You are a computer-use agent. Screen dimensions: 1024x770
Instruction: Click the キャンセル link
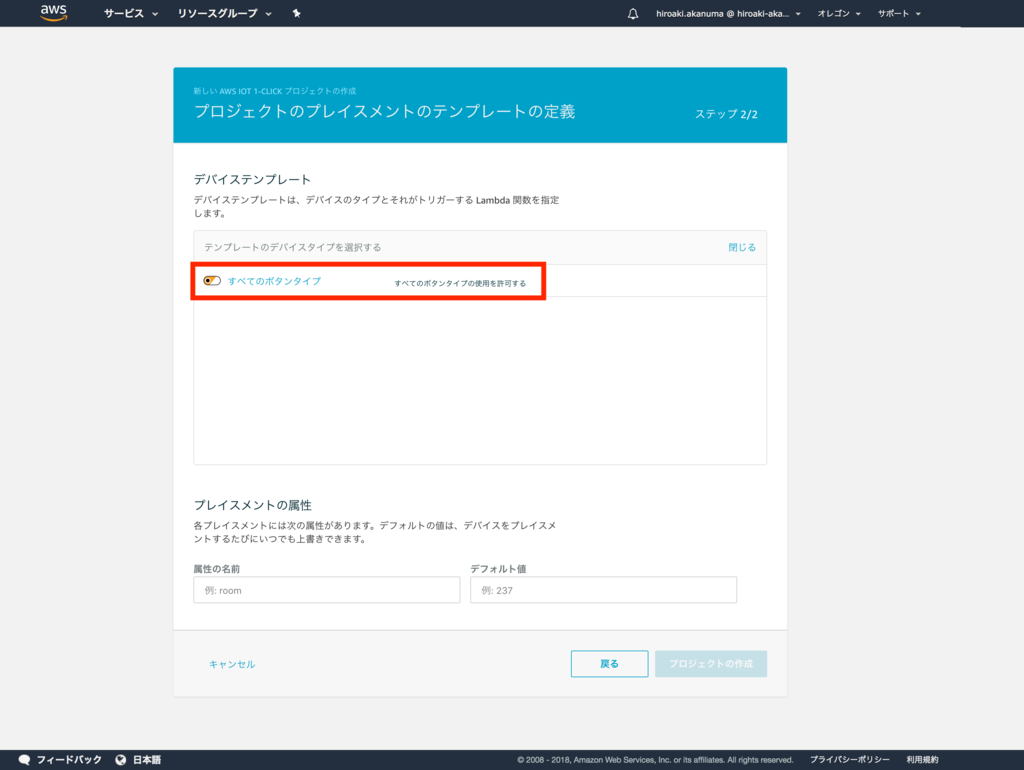231,663
